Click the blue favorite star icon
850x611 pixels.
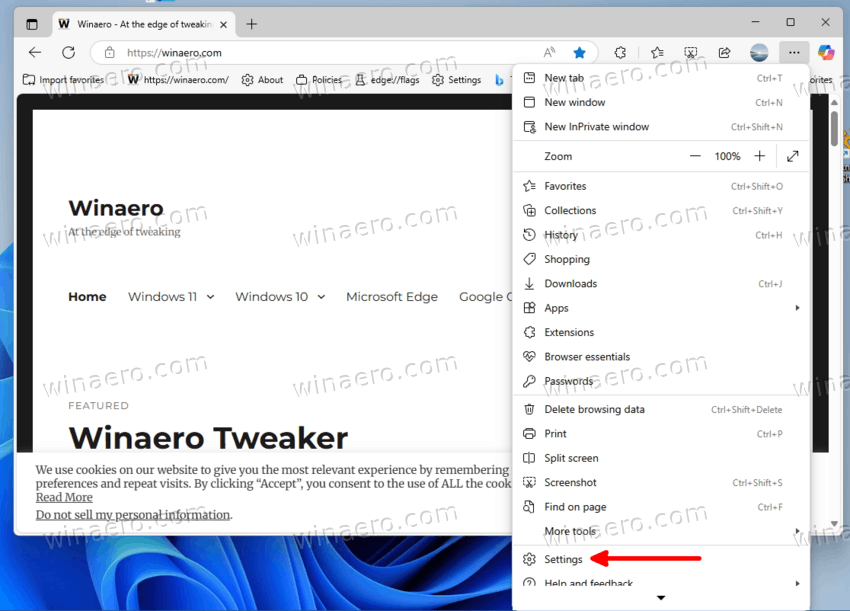point(579,53)
